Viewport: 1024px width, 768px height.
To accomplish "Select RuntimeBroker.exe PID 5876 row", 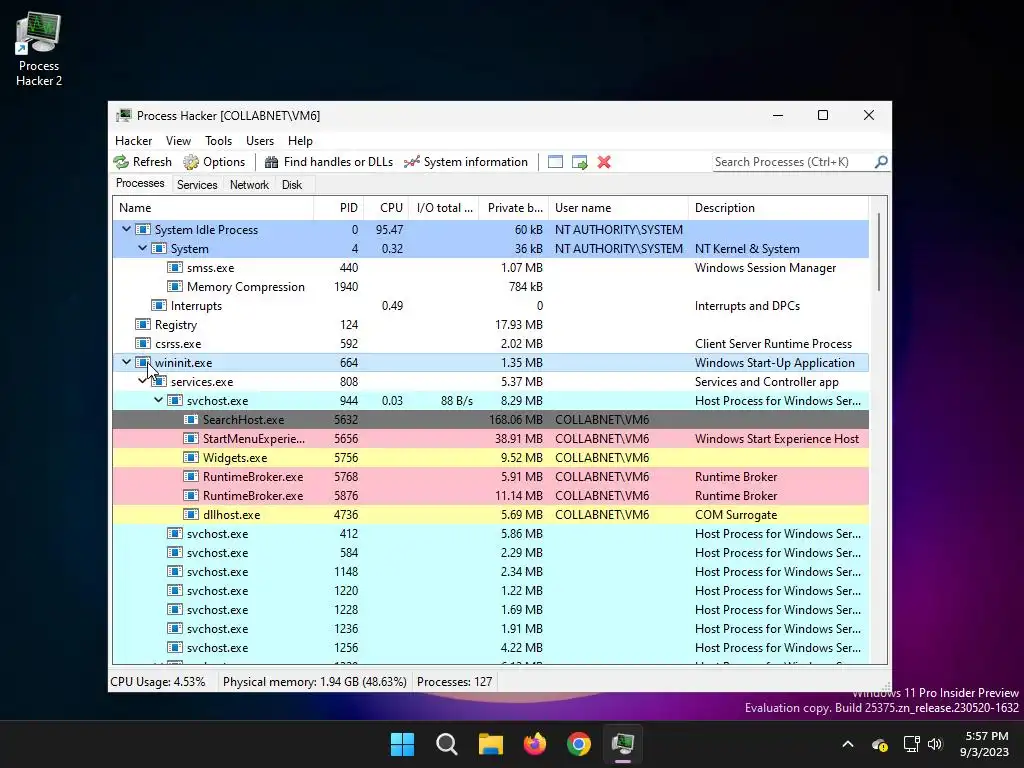I will [x=490, y=496].
